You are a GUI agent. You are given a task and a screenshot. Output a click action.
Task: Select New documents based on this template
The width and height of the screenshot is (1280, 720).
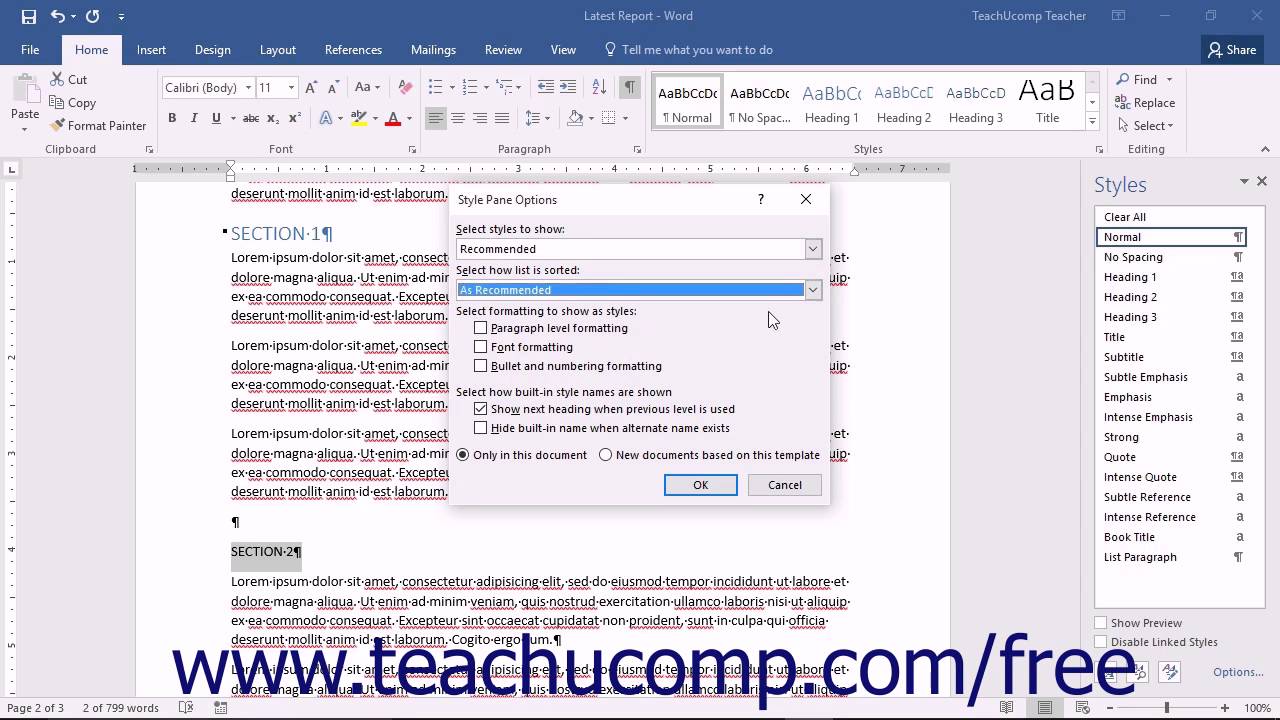pos(605,455)
